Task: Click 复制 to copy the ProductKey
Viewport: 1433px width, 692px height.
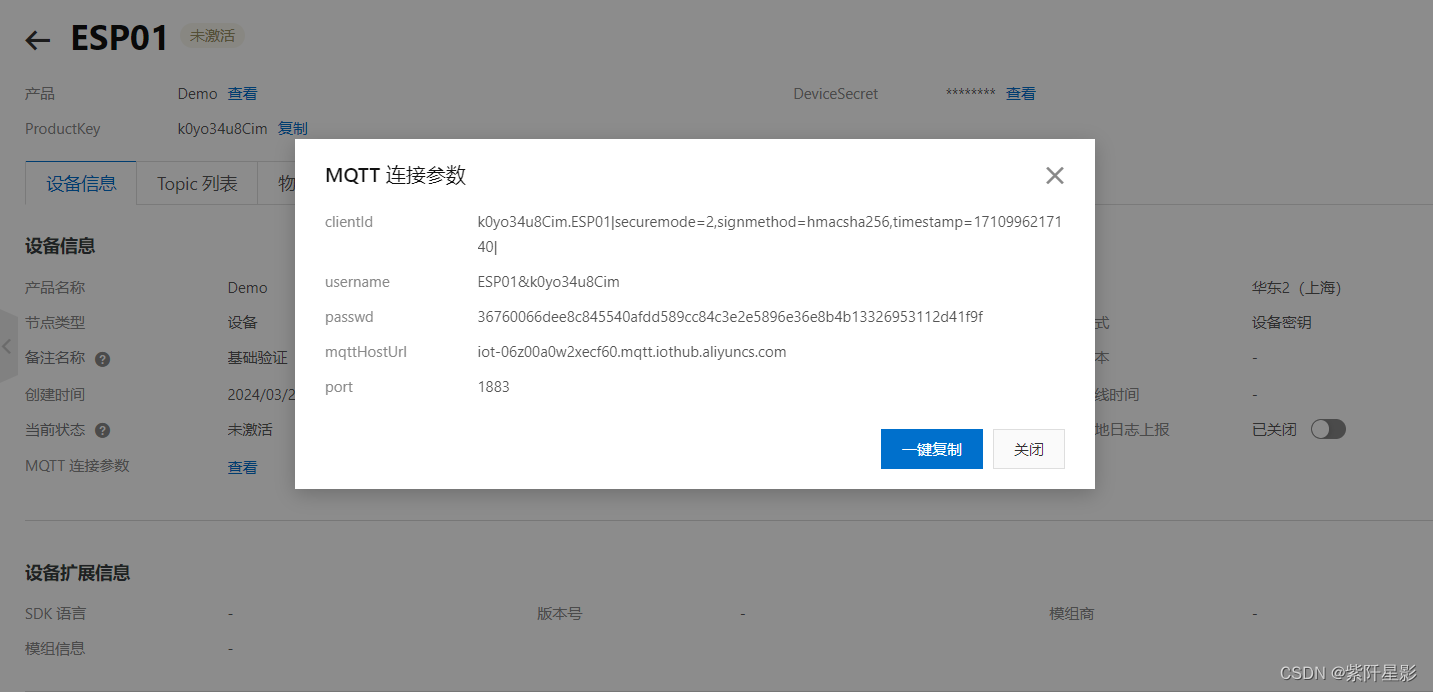Action: click(293, 128)
